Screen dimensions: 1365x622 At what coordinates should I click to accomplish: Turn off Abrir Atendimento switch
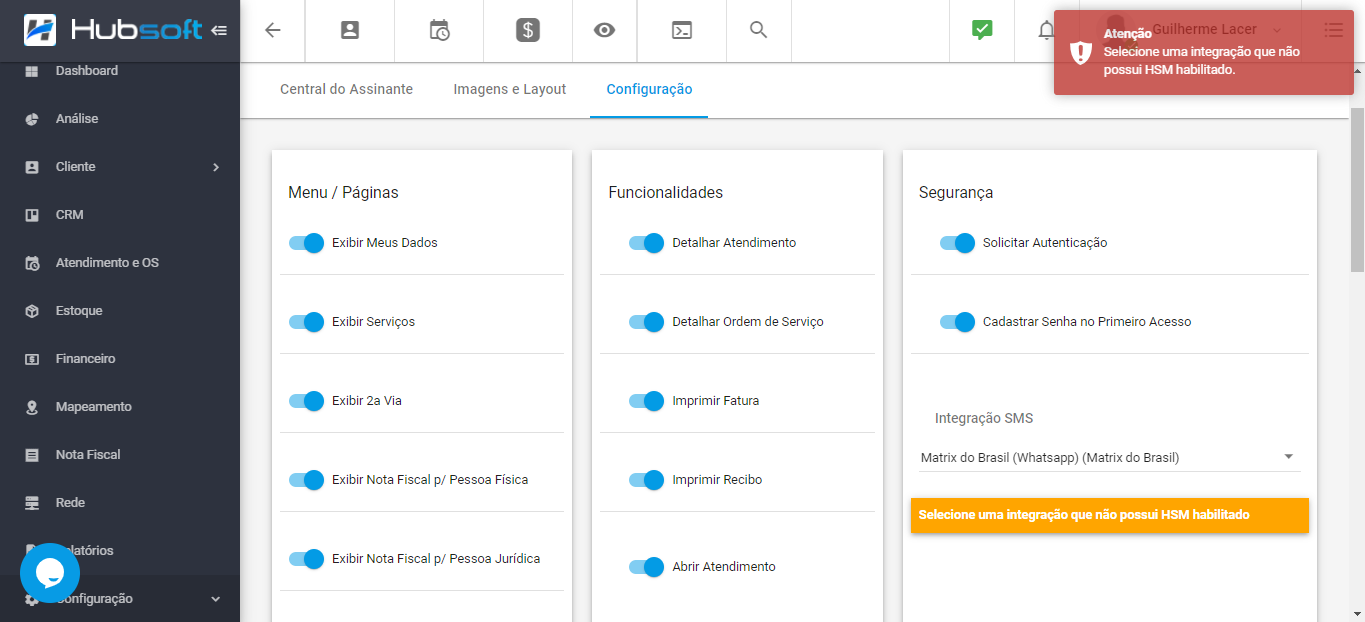point(646,567)
